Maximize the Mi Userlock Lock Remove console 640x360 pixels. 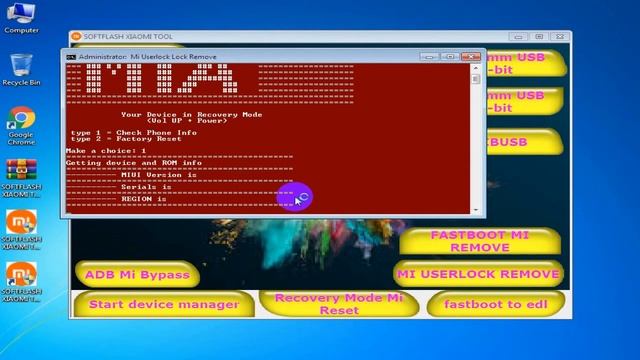click(x=450, y=57)
